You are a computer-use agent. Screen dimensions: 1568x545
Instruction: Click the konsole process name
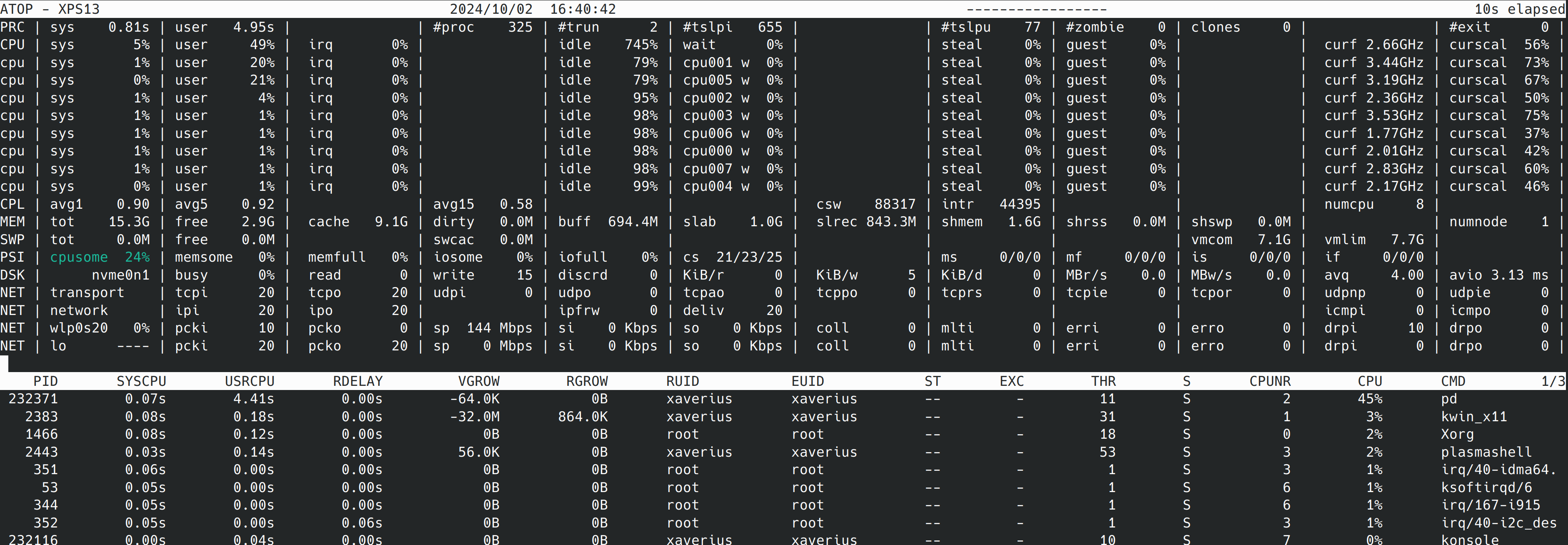[x=1469, y=540]
